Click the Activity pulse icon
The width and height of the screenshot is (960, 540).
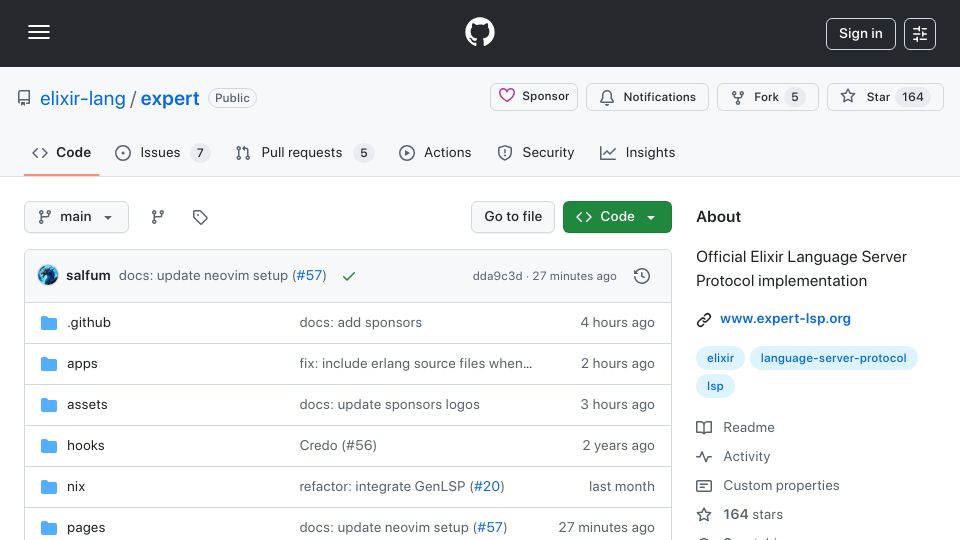[x=704, y=457]
